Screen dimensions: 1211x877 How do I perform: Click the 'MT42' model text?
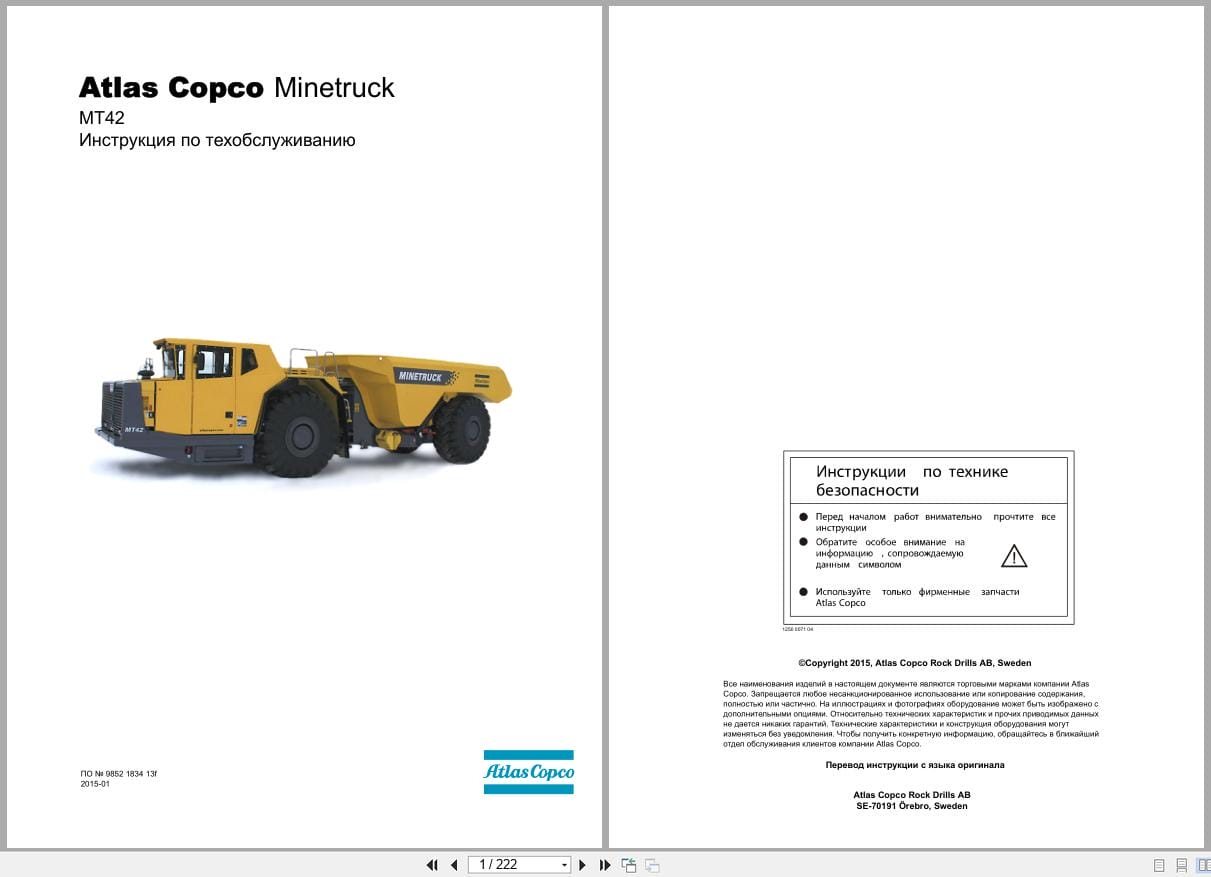[102, 118]
